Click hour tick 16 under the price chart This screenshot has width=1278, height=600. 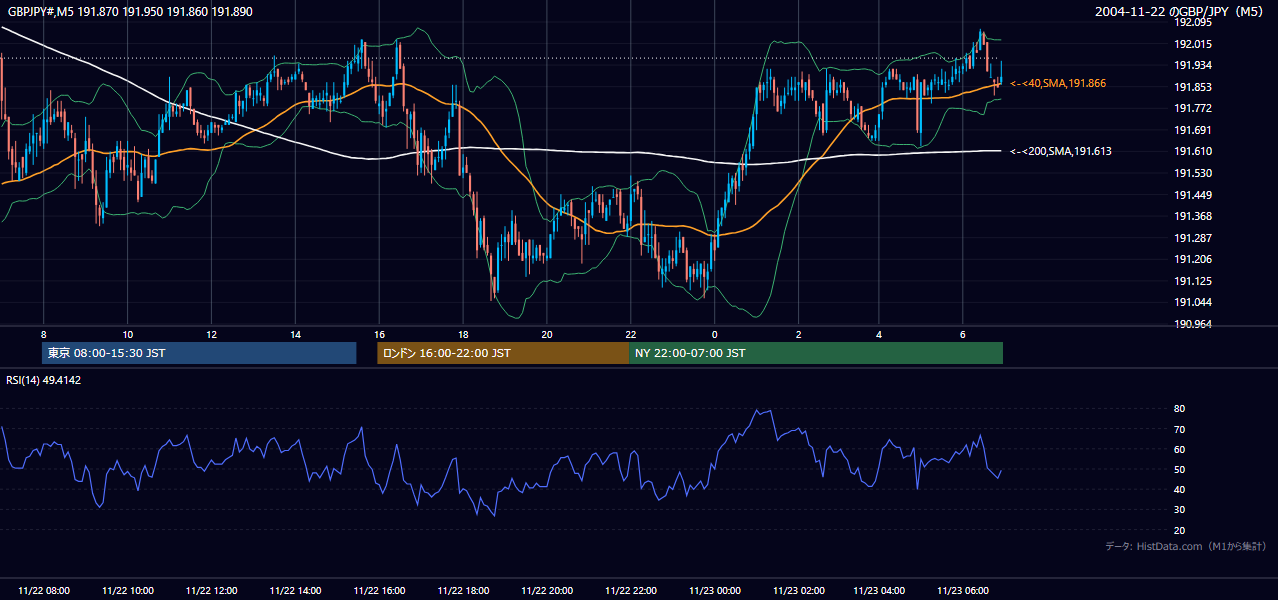coord(379,333)
